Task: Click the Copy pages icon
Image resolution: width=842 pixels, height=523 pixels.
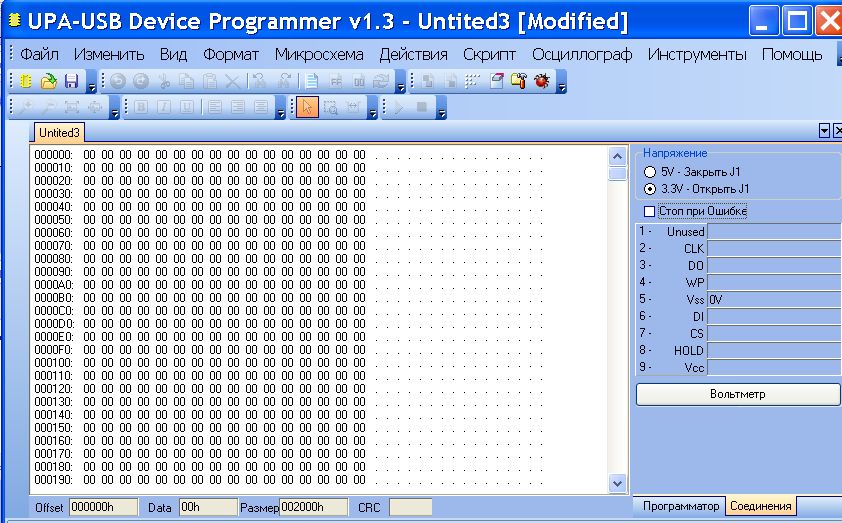Action: coord(186,81)
